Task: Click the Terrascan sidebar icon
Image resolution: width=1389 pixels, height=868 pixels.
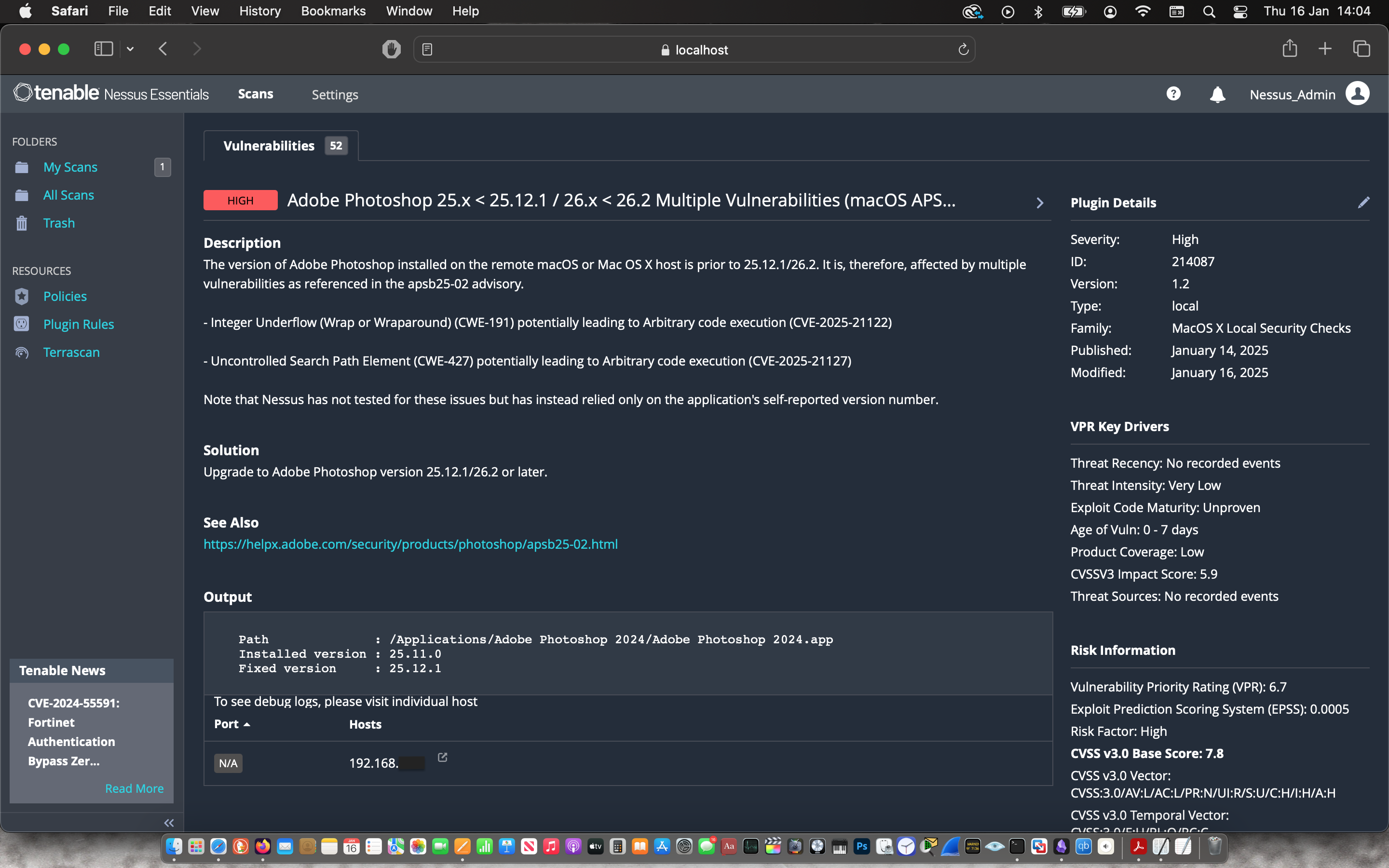Action: 22,353
